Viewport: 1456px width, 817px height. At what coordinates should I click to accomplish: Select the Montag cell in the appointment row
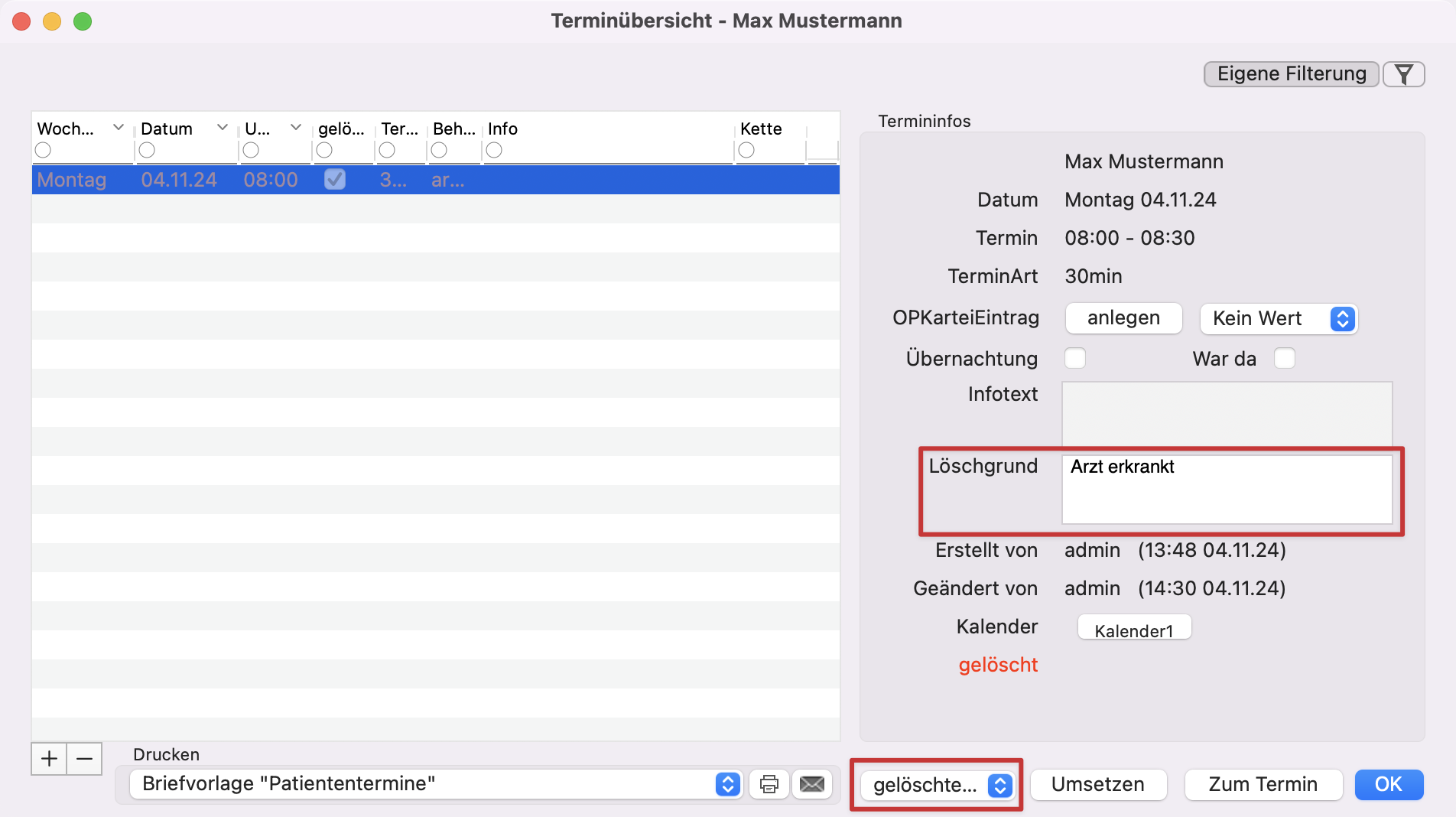click(x=72, y=180)
